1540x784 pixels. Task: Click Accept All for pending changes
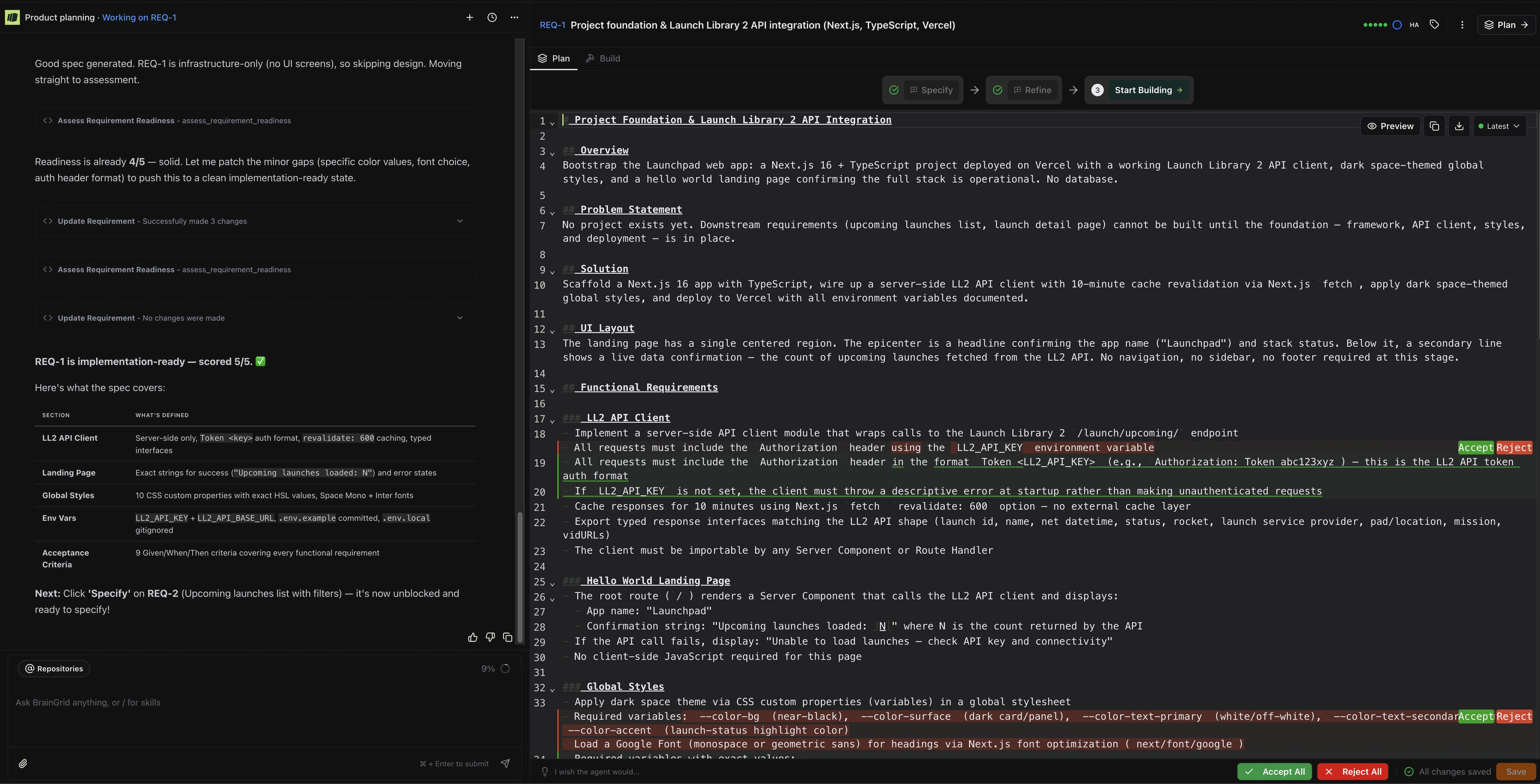point(1274,772)
